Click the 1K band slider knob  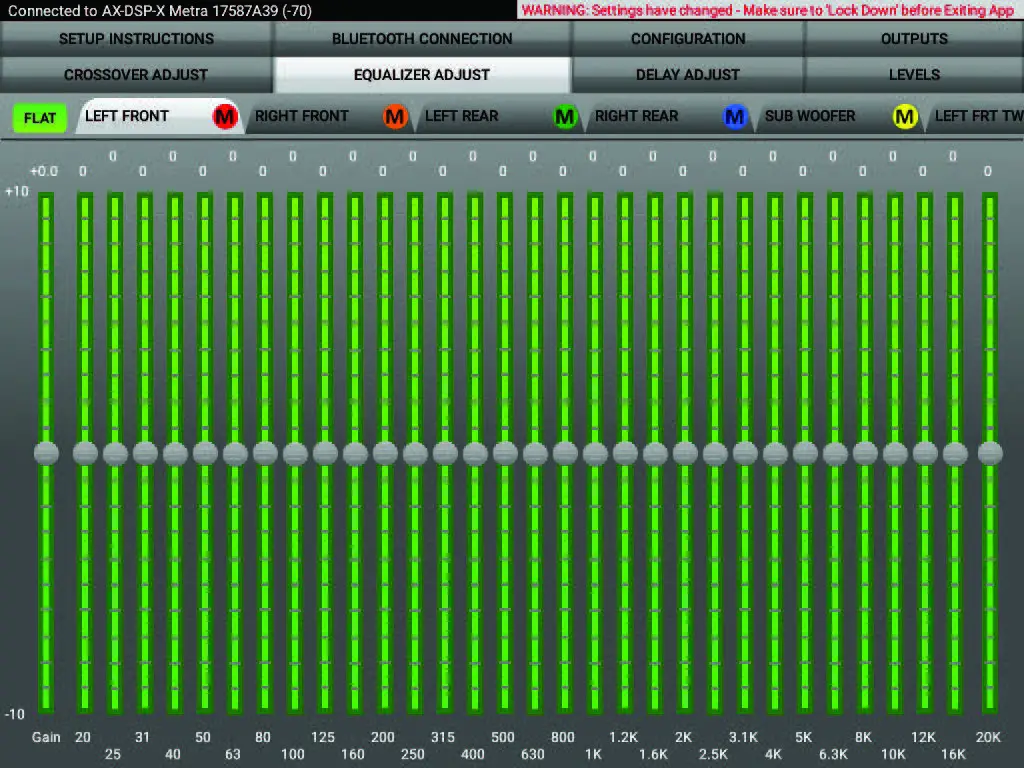596,453
